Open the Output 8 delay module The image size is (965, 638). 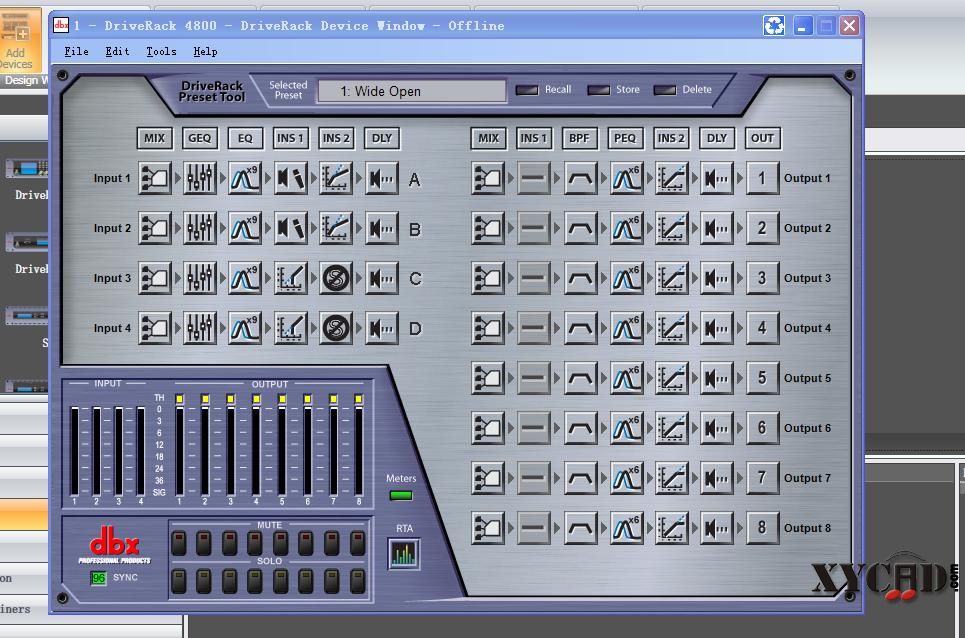(716, 528)
